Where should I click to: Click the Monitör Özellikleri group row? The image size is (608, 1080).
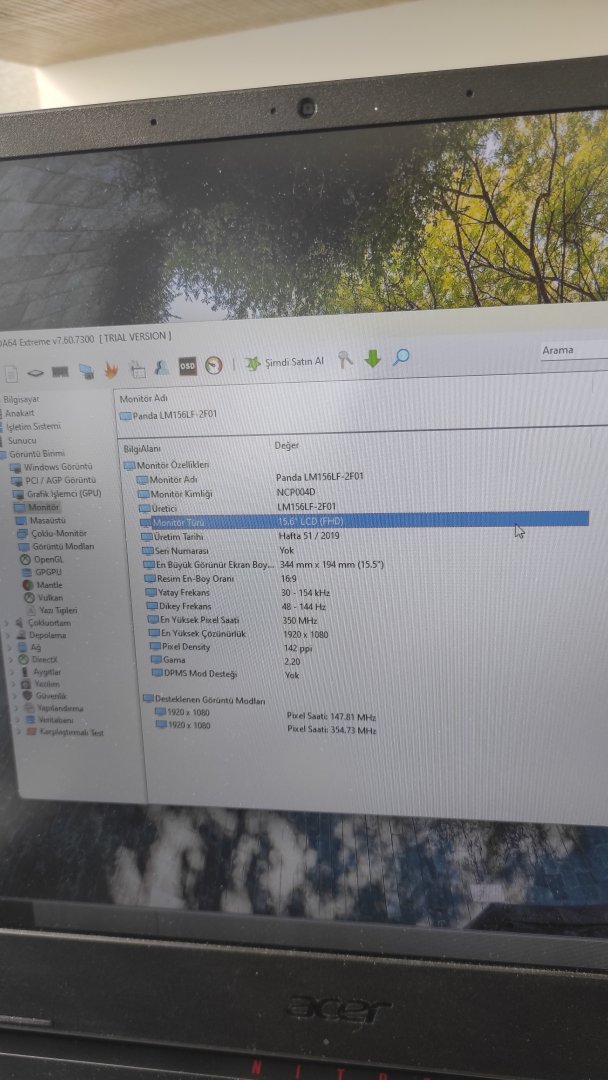[167, 466]
